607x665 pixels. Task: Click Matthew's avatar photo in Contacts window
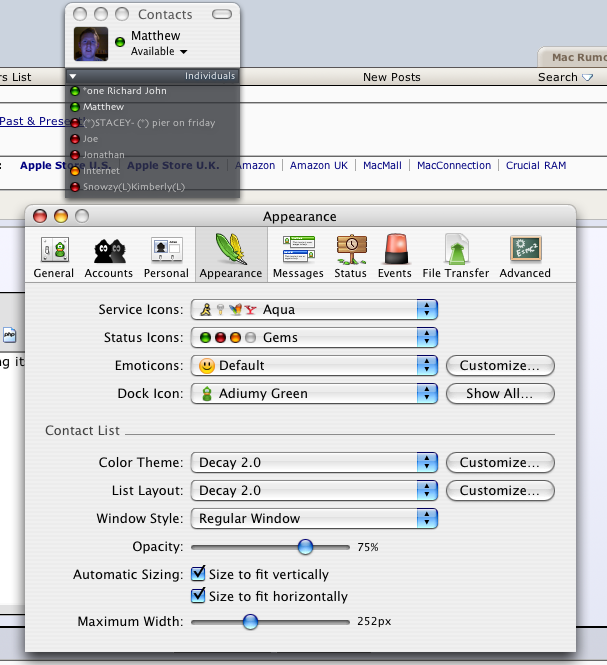(91, 44)
